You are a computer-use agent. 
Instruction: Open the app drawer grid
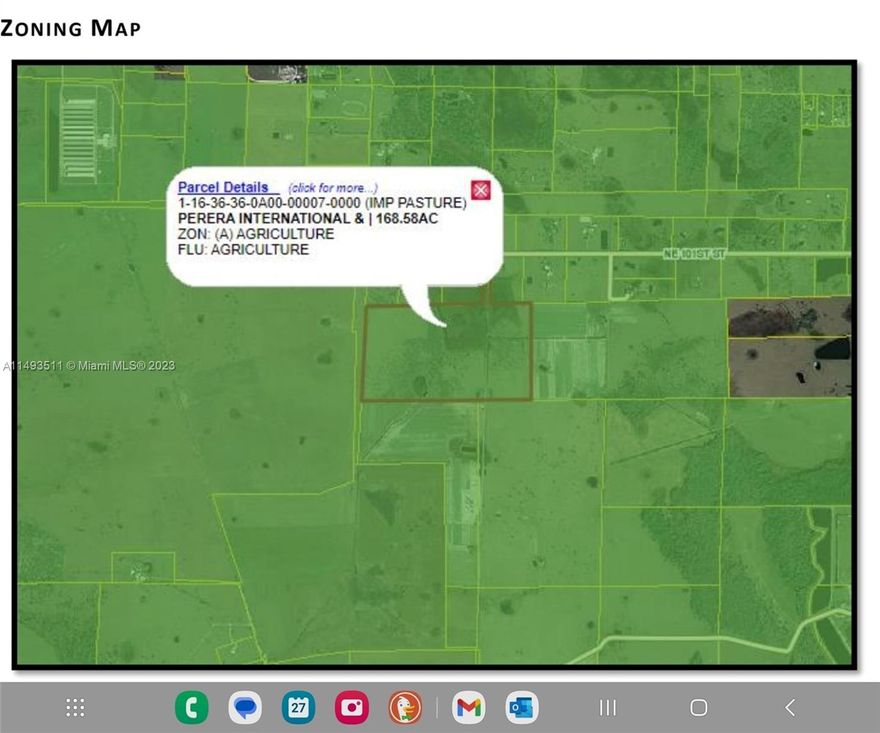pos(74,707)
